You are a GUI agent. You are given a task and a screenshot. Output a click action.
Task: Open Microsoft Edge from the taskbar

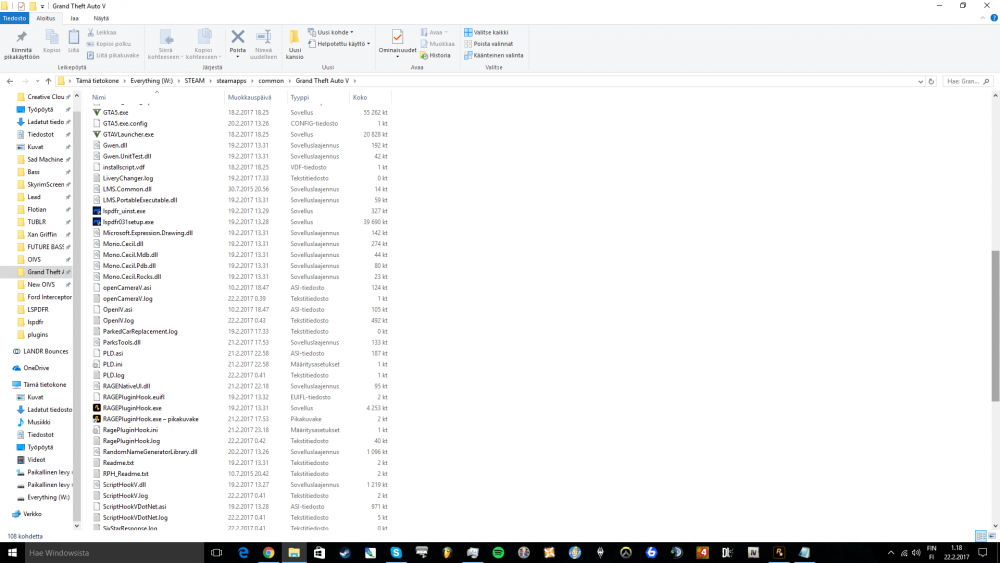click(243, 553)
